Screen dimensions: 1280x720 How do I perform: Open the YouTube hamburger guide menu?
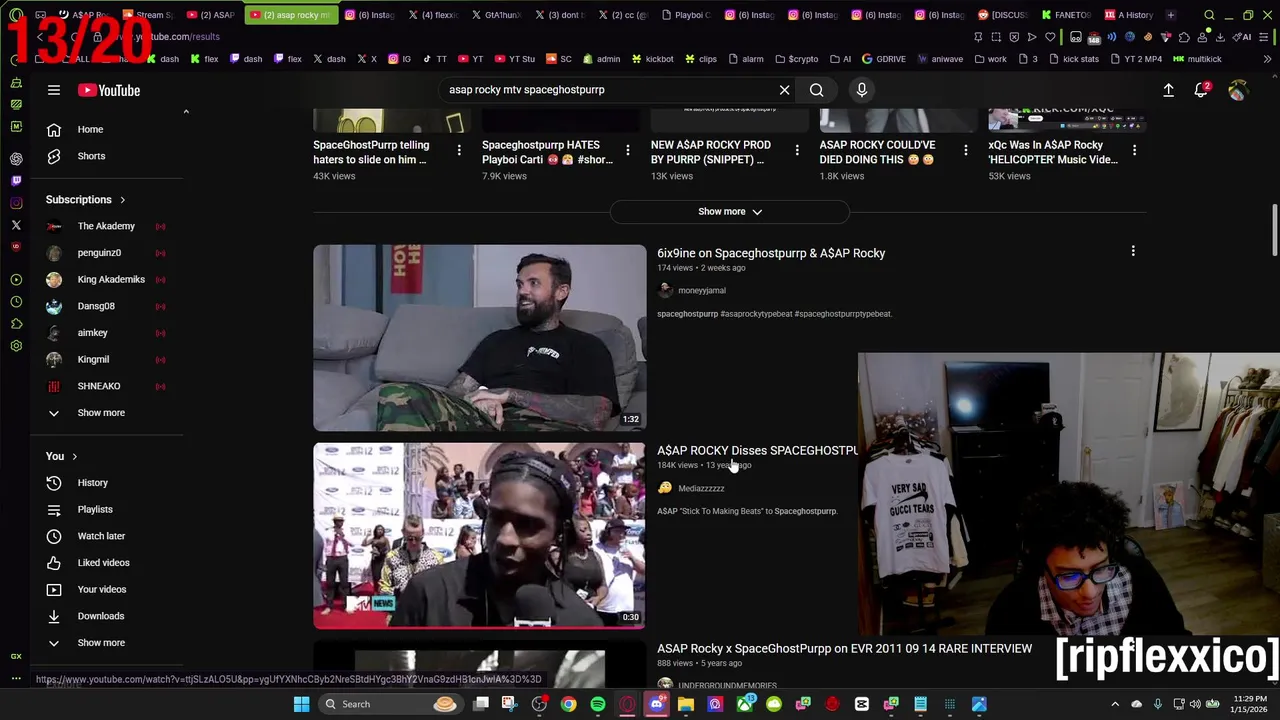tap(54, 90)
